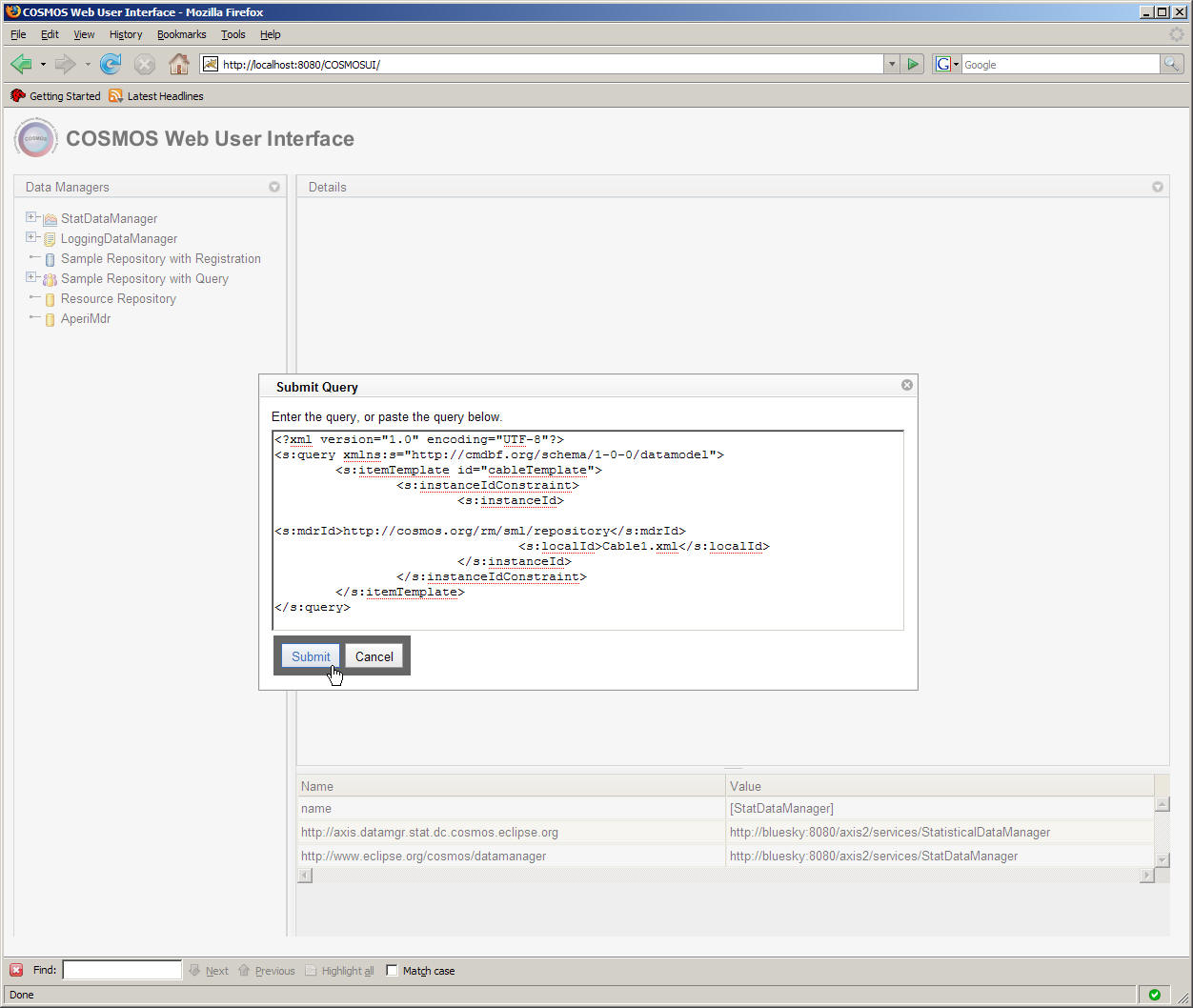Click the COSMOS logo image
1193x1008 pixels.
click(36, 138)
